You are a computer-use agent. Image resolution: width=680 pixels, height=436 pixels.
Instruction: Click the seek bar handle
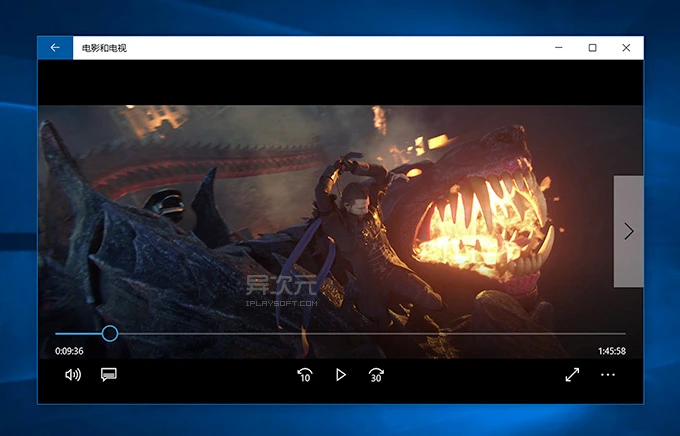[x=110, y=334]
